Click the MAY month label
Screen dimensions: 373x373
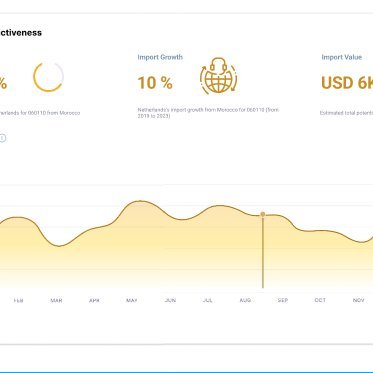(132, 300)
